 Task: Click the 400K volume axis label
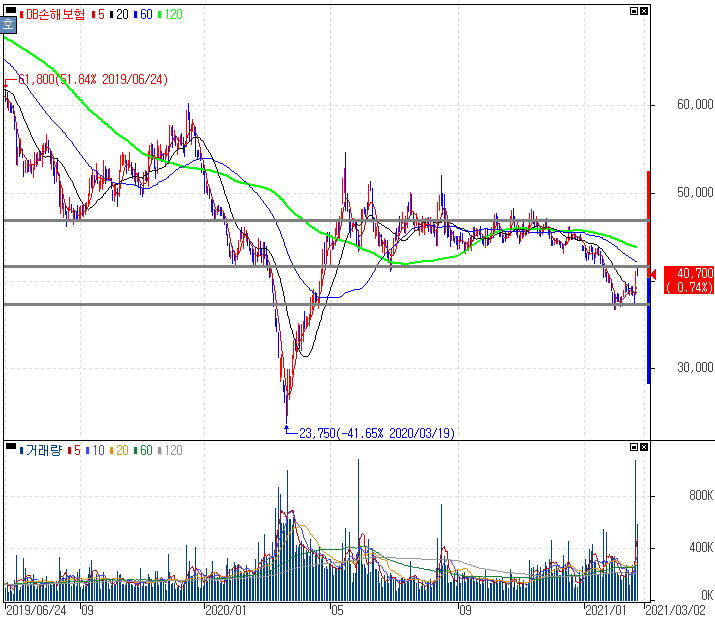coord(701,547)
